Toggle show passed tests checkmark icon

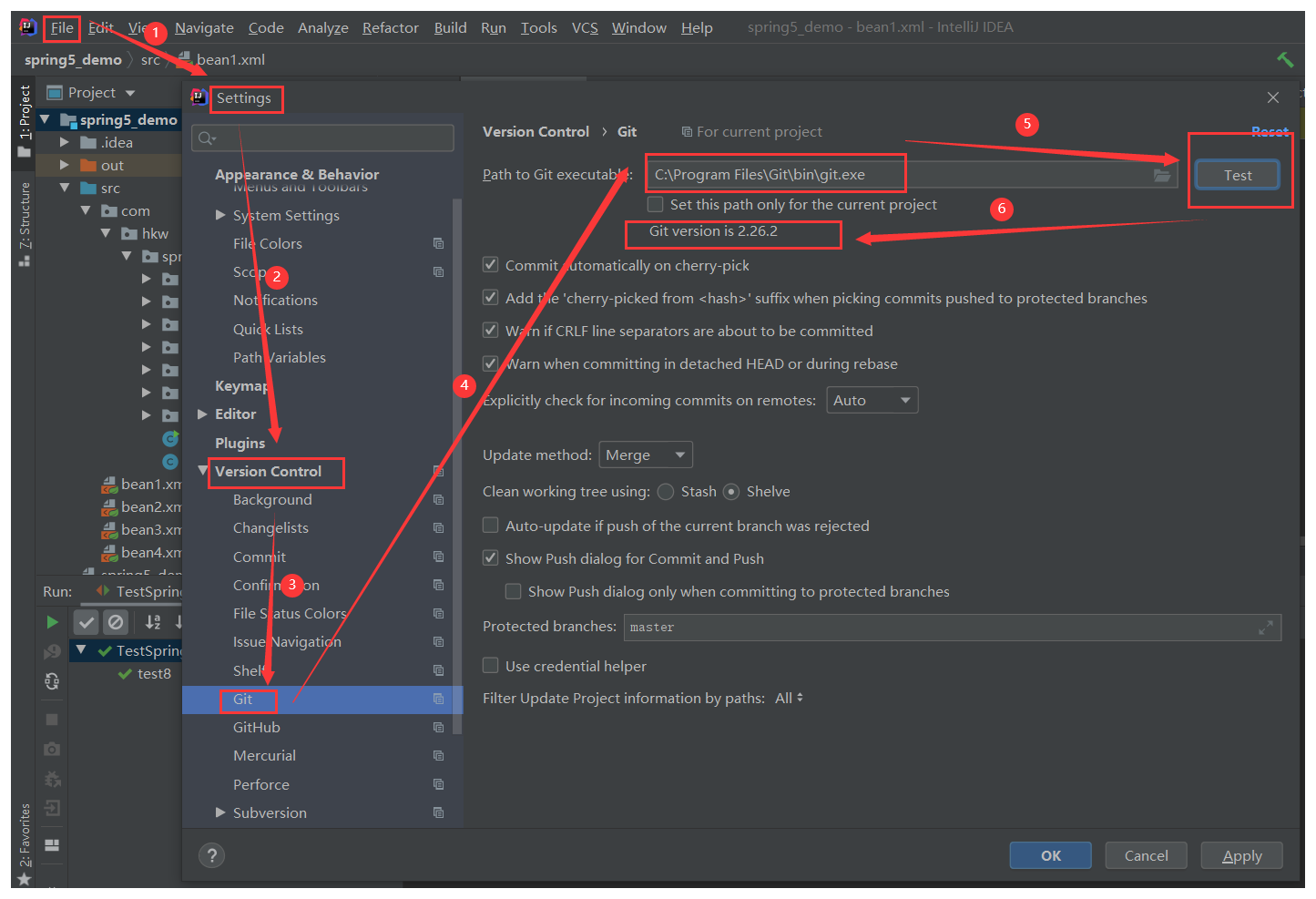87,622
